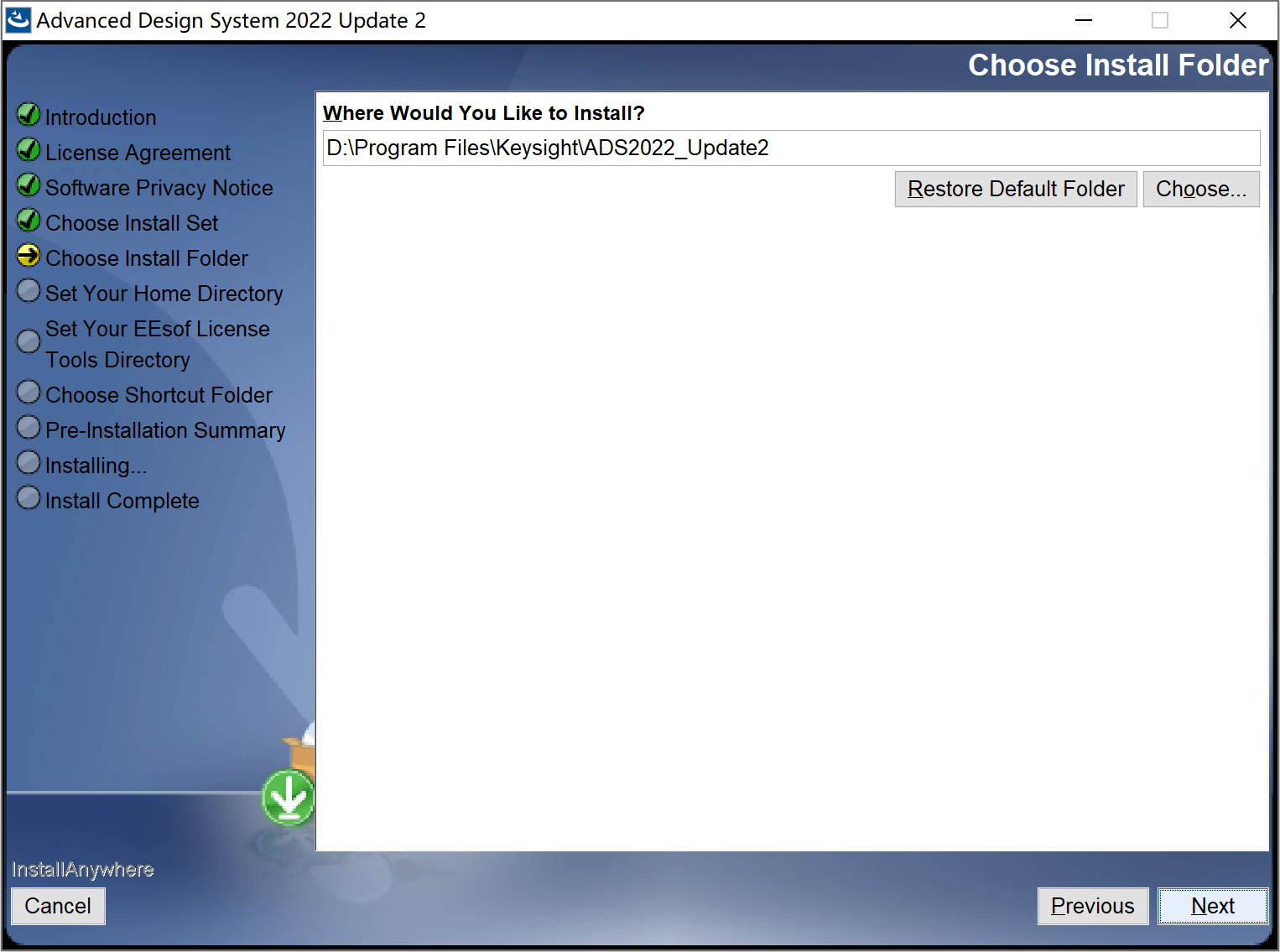Image resolution: width=1280 pixels, height=952 pixels.
Task: Click the Choose Install Set step label
Action: point(132,223)
